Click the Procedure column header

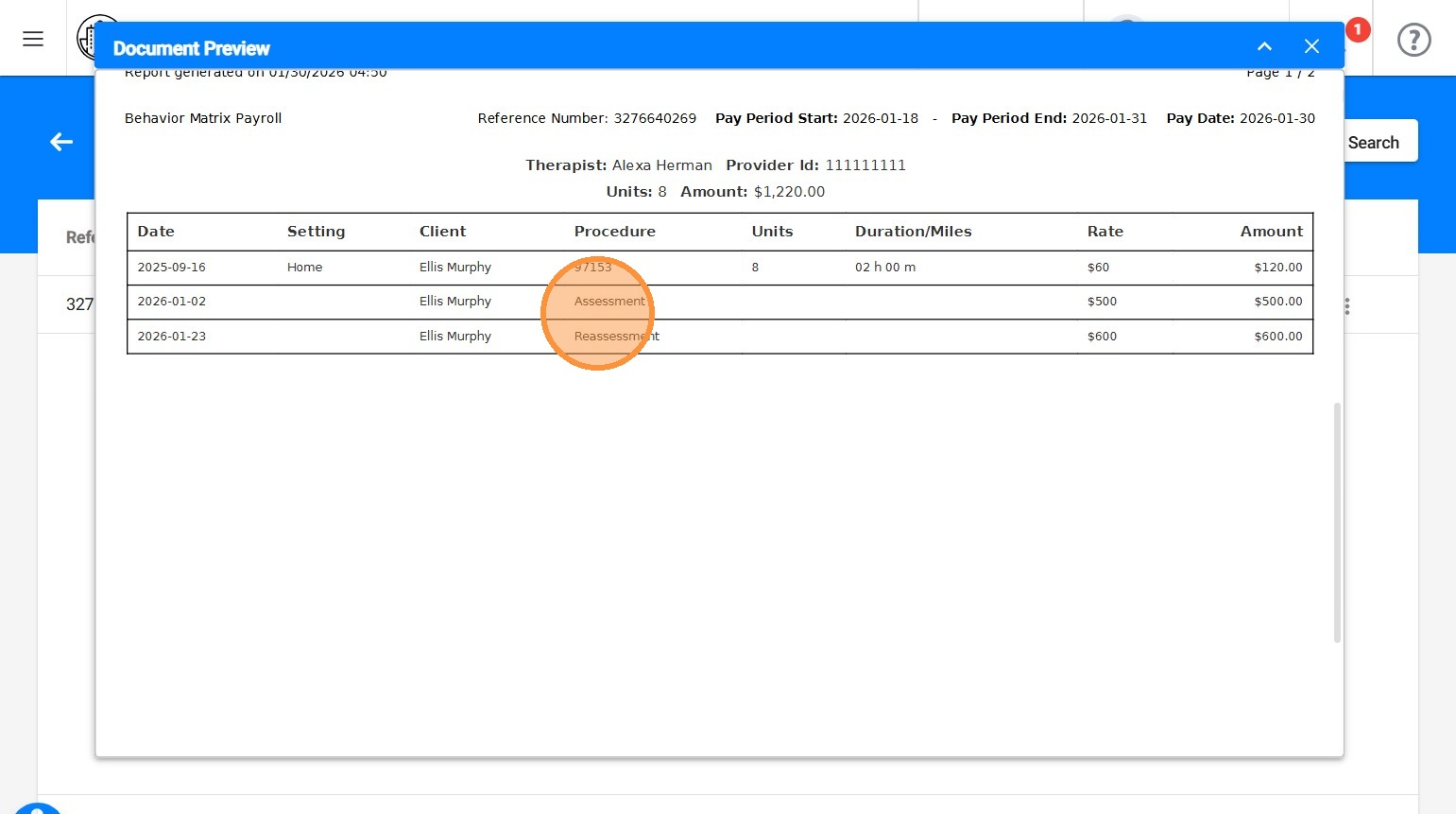tap(615, 232)
